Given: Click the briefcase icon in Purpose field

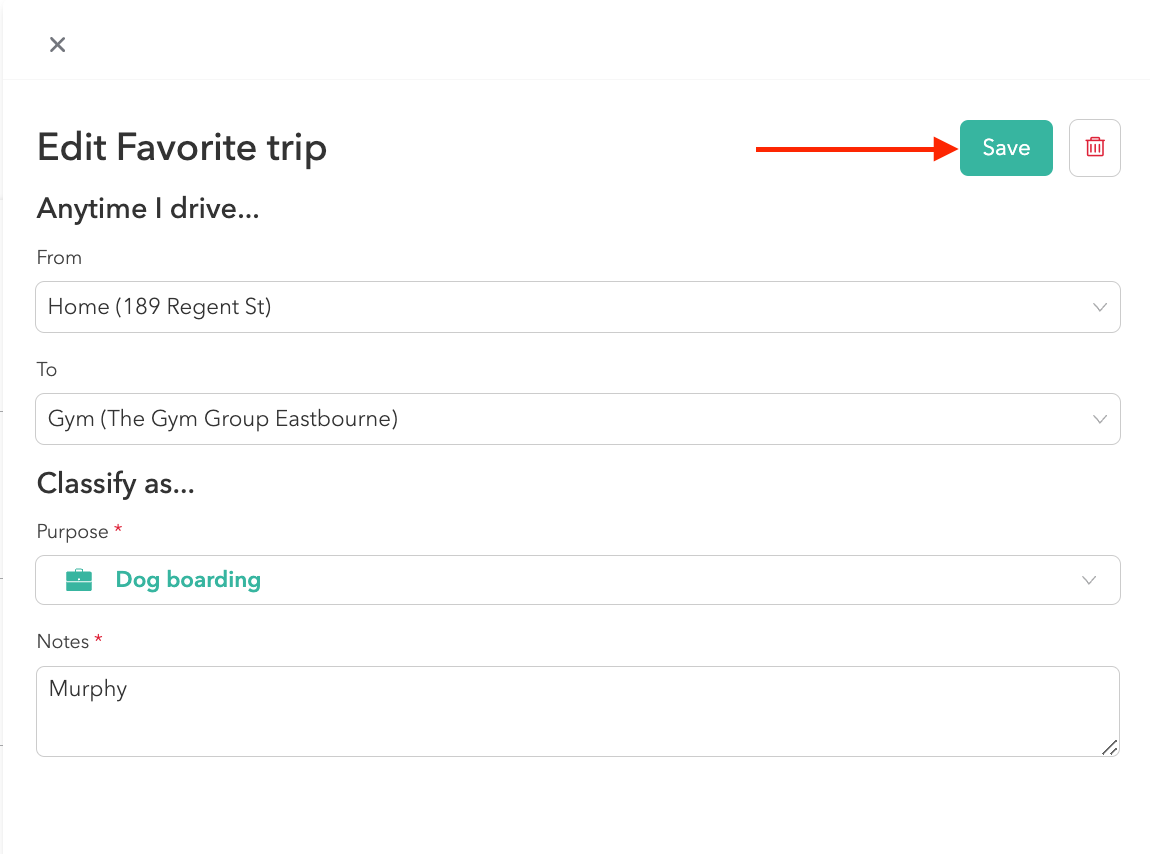Looking at the screenshot, I should [79, 580].
